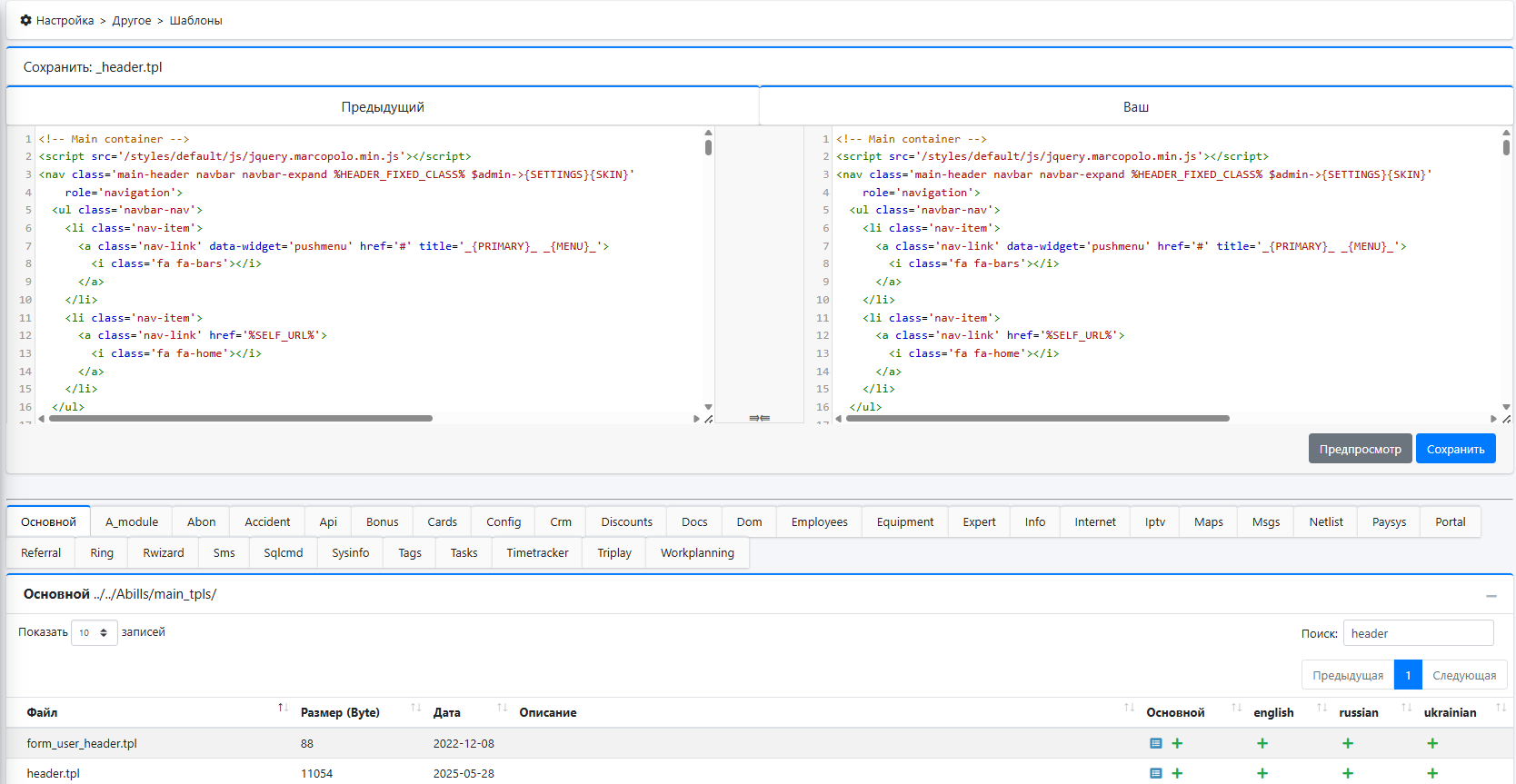1516x784 pixels.
Task: Open the Discounts tab
Action: 627,521
